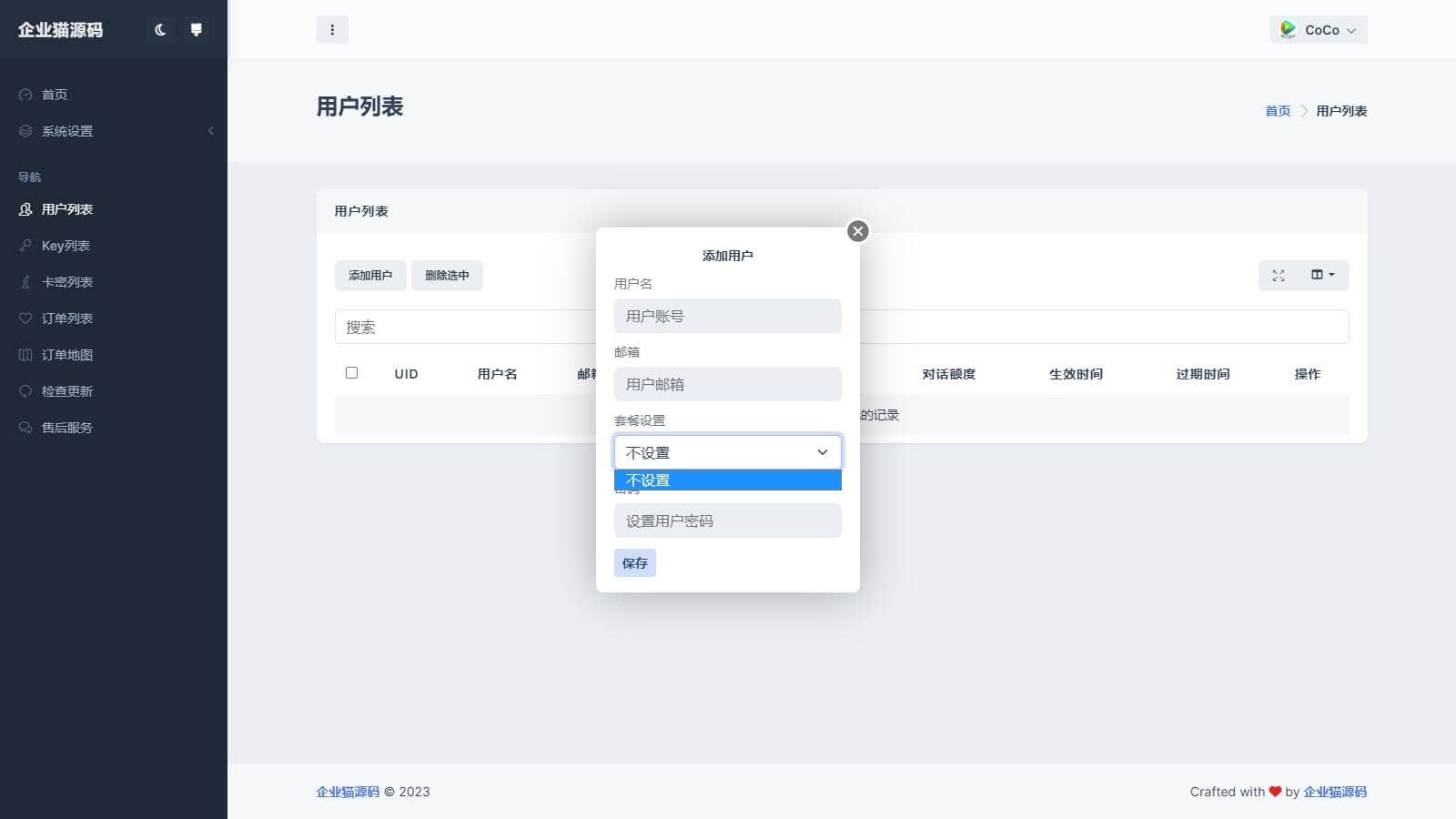Go to 首页 in the sidebar
The height and width of the screenshot is (819, 1456).
[x=55, y=95]
